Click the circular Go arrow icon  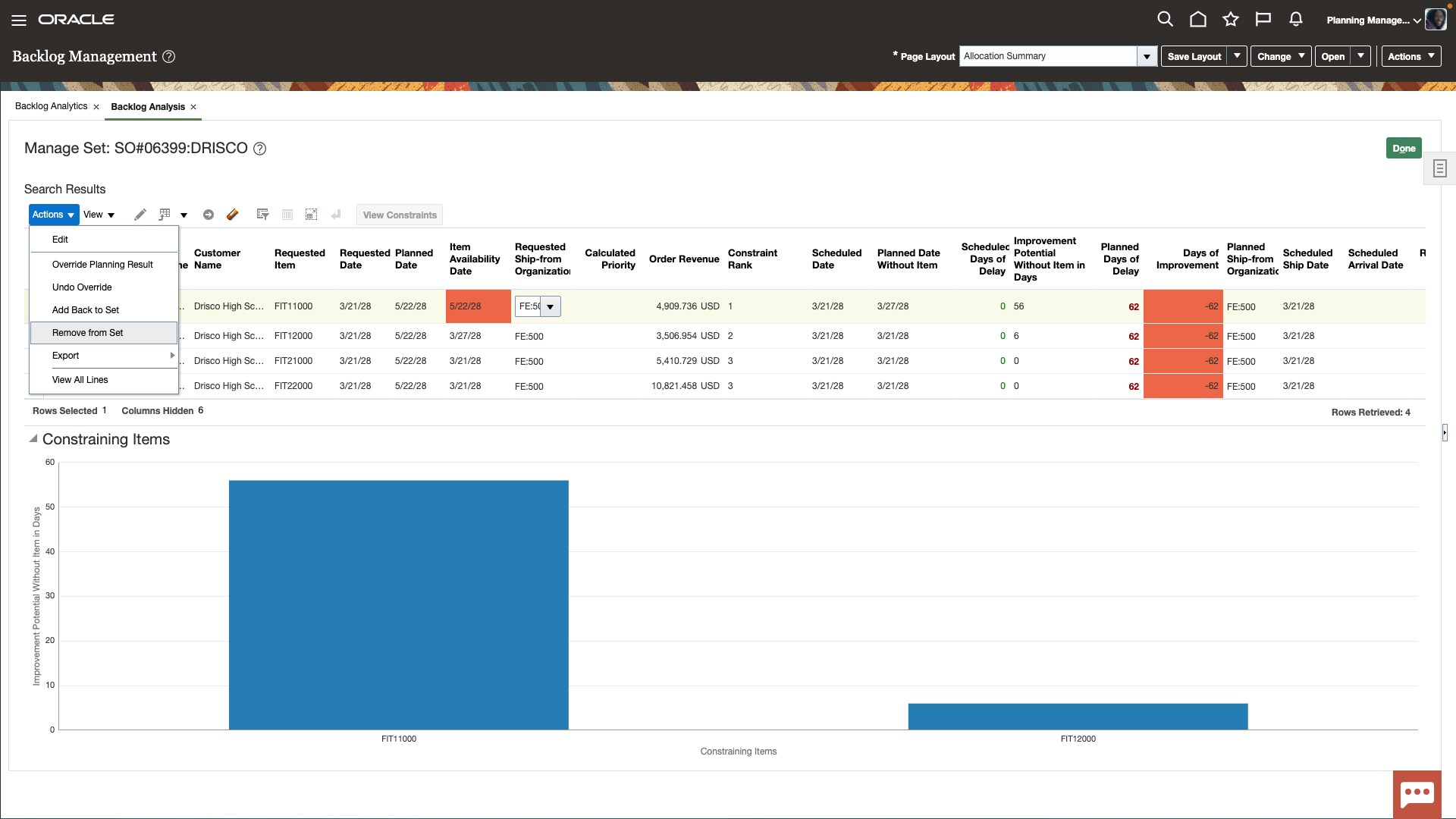(x=209, y=215)
